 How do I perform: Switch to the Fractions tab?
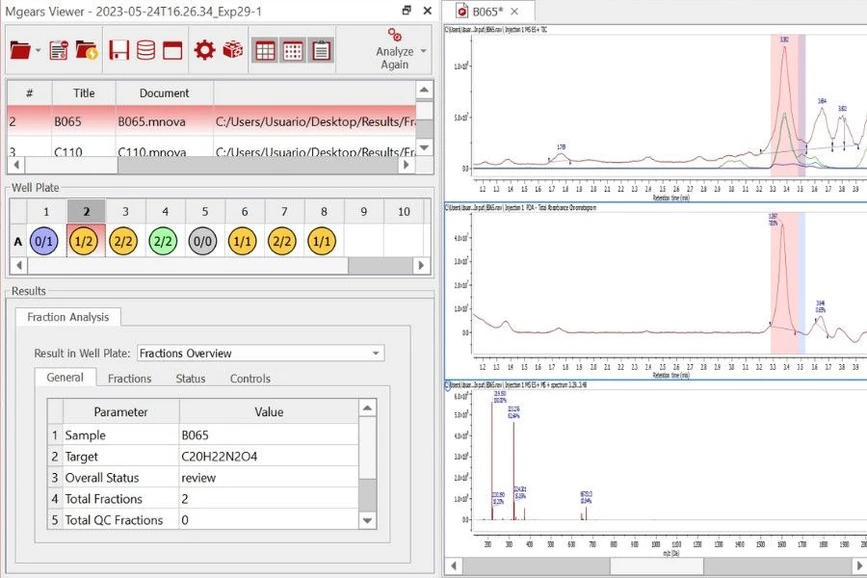tap(131, 378)
